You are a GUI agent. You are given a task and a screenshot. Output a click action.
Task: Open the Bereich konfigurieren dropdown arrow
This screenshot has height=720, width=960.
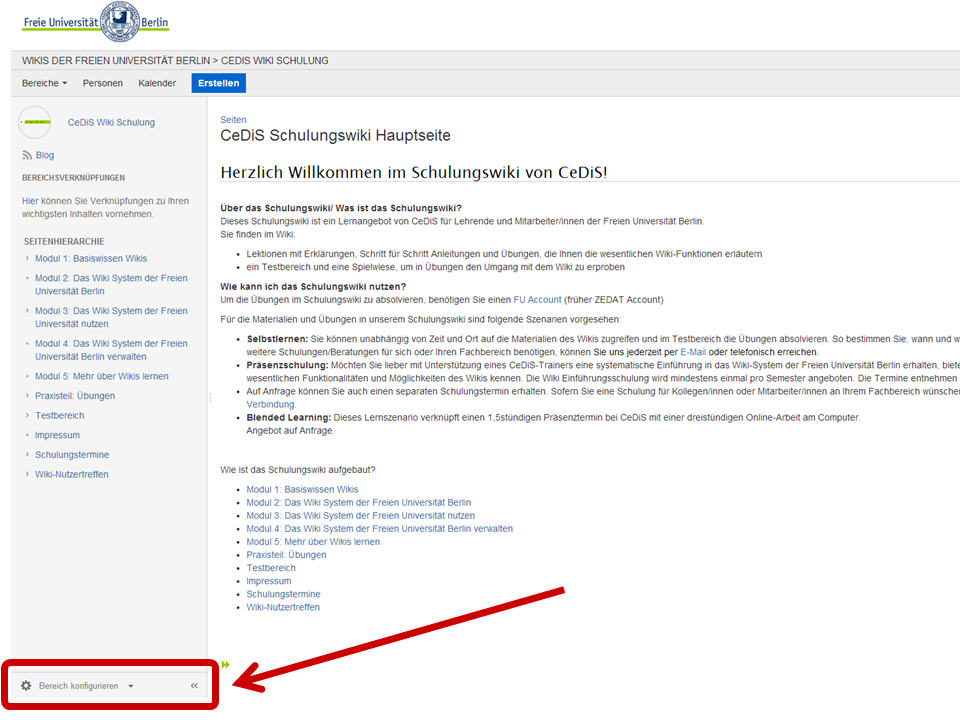[131, 686]
